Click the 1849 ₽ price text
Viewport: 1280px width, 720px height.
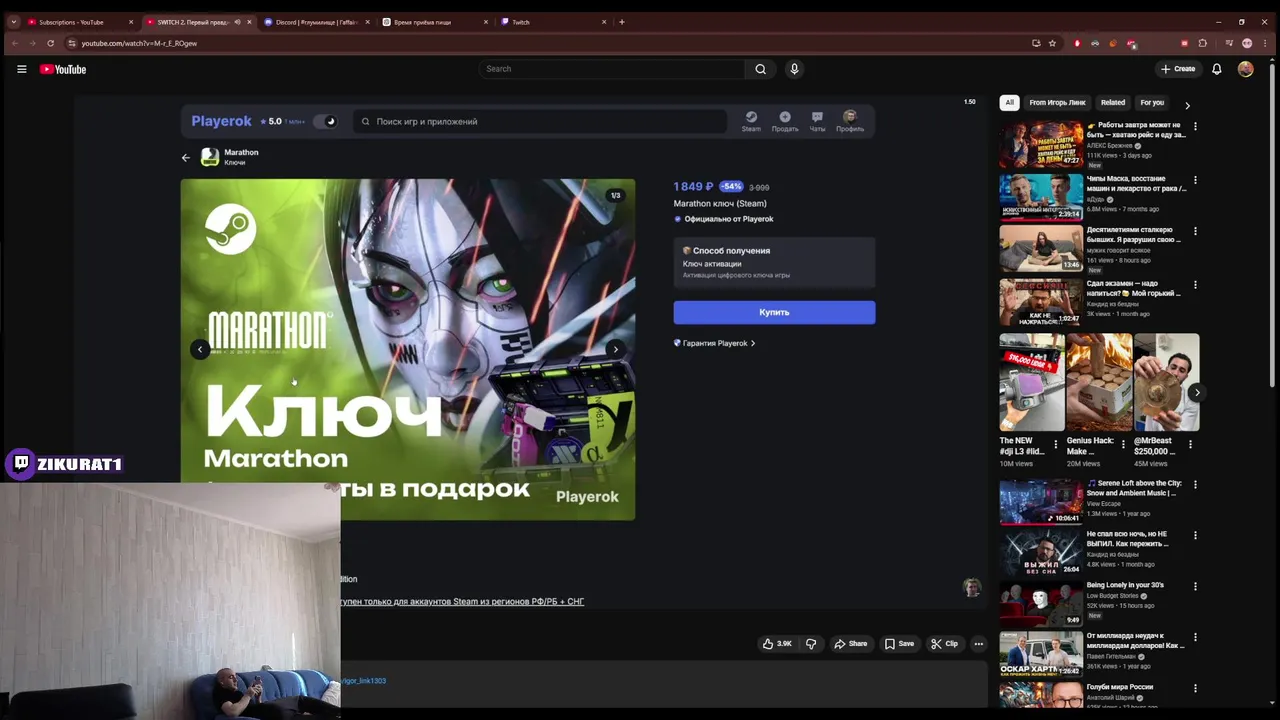[693, 187]
